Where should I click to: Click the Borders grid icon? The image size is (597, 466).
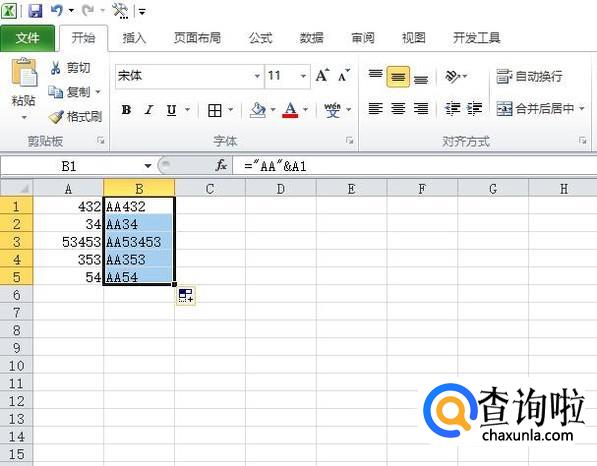coord(215,110)
